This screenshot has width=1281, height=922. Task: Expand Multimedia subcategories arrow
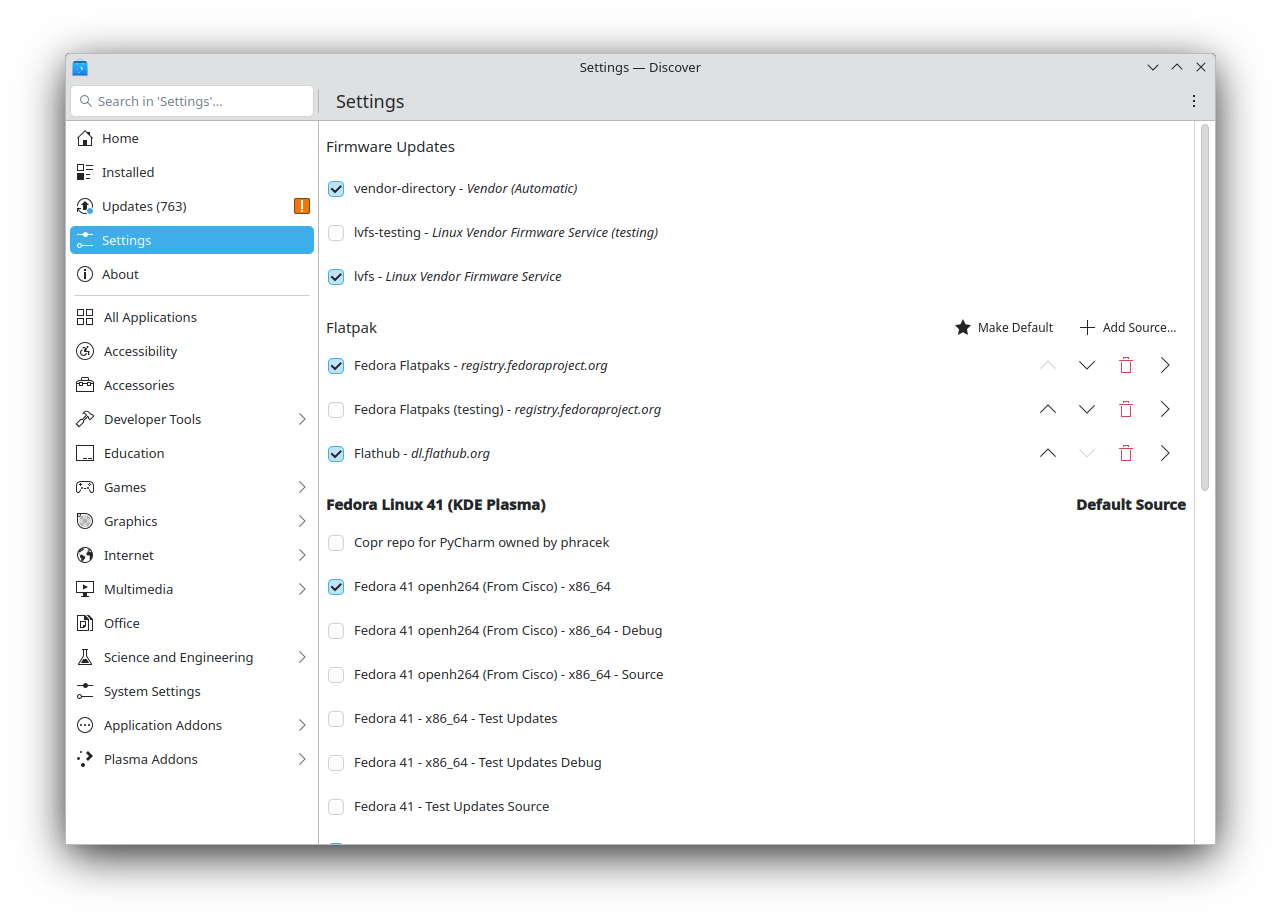pyautogui.click(x=302, y=589)
